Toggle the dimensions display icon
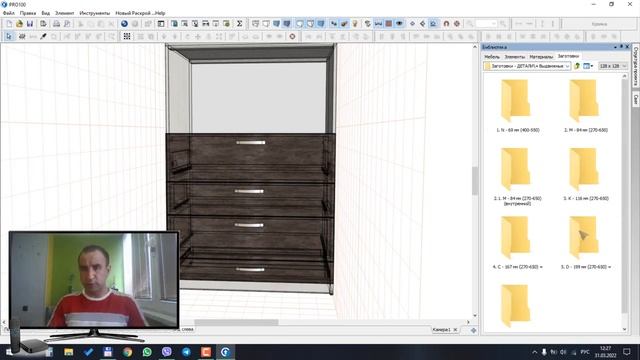This screenshot has height=360, width=640. [378, 24]
